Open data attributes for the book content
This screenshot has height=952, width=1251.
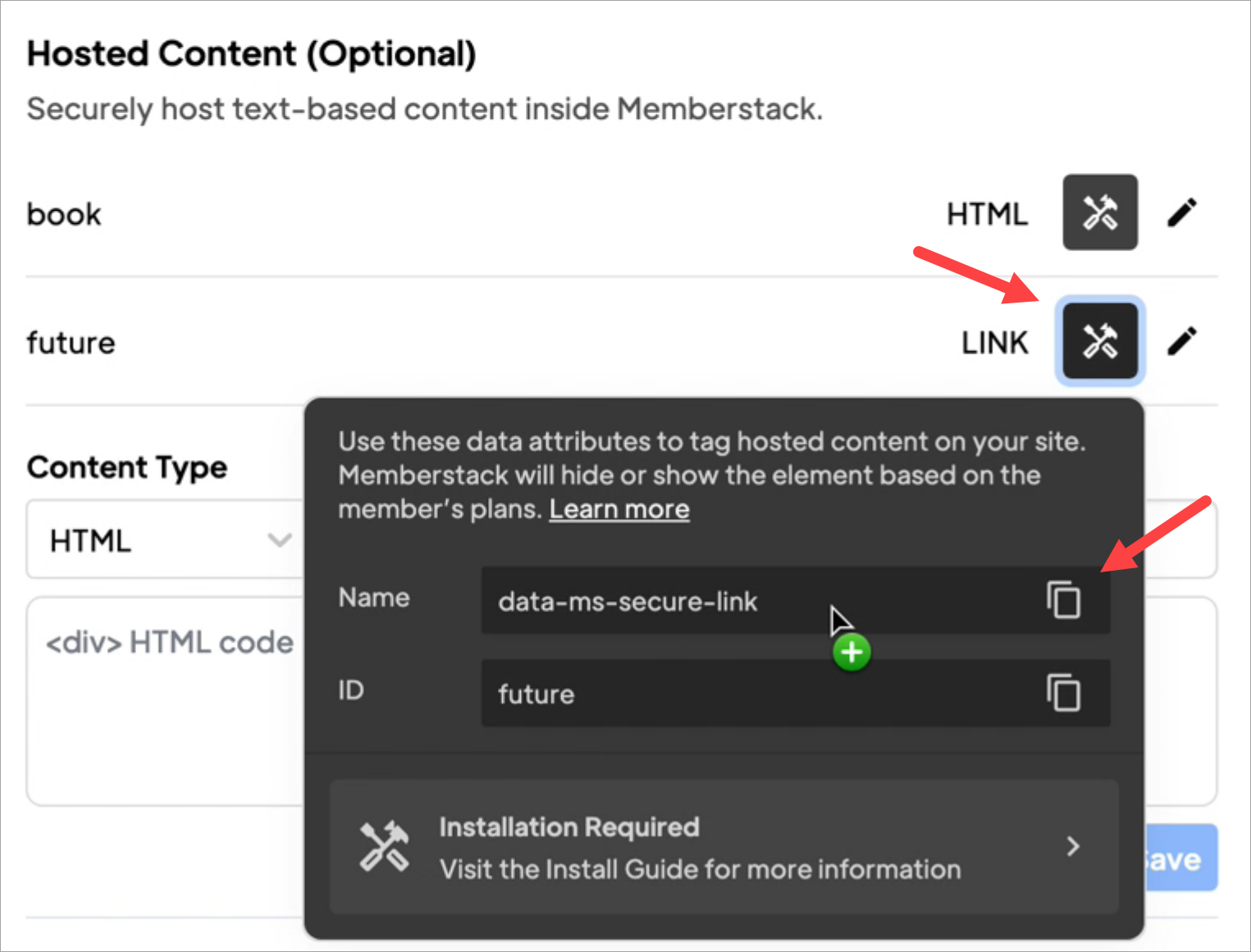tap(1099, 212)
